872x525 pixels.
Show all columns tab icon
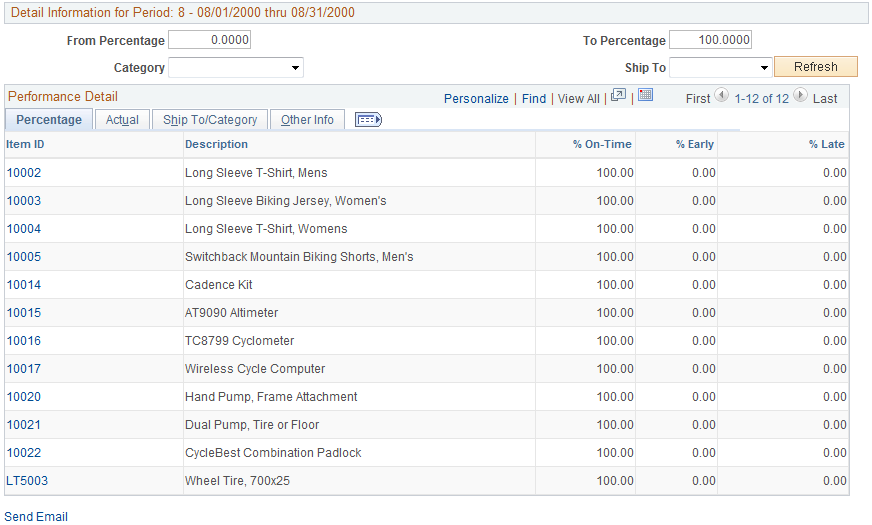pos(368,120)
